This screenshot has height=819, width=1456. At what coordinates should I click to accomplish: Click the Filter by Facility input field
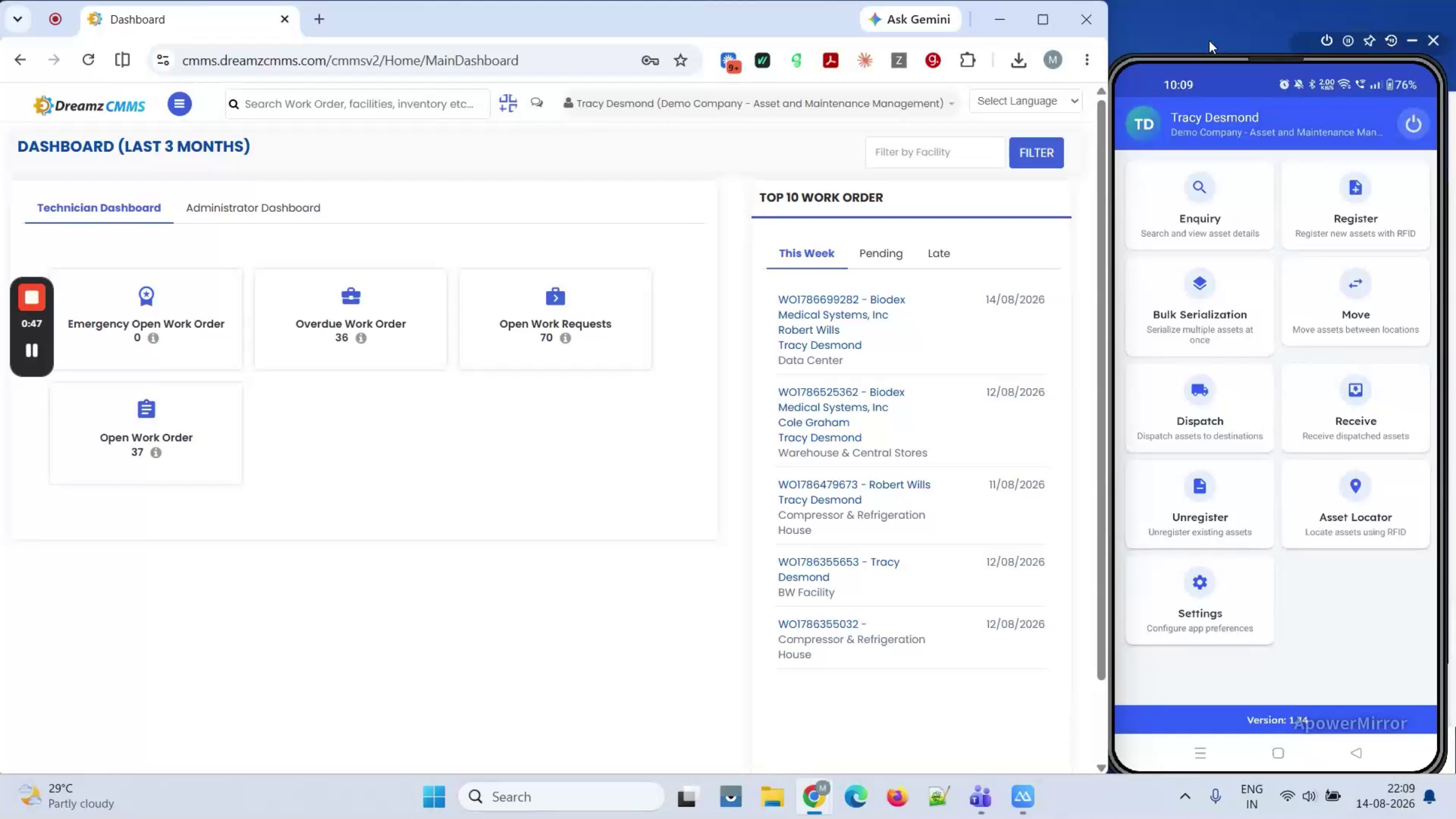(x=935, y=153)
